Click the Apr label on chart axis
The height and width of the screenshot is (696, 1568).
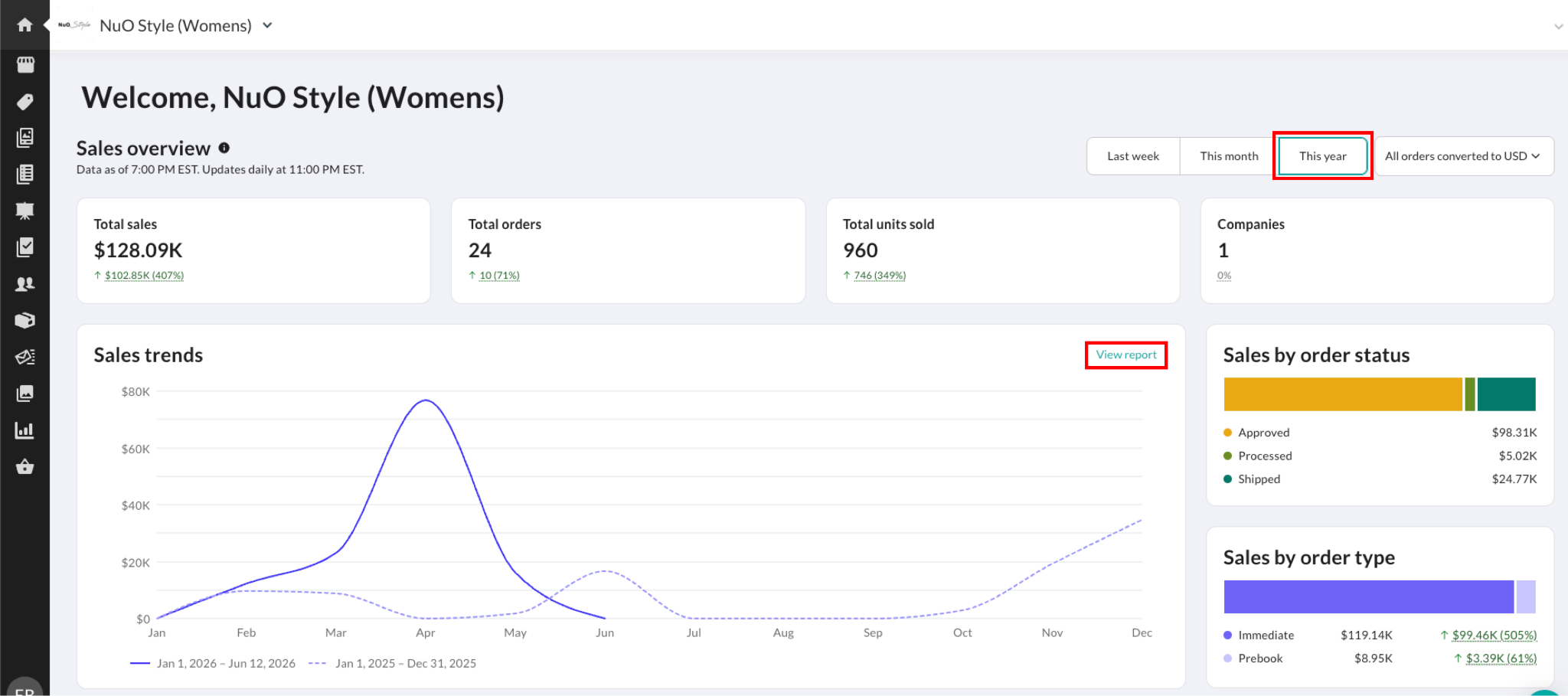click(x=426, y=632)
